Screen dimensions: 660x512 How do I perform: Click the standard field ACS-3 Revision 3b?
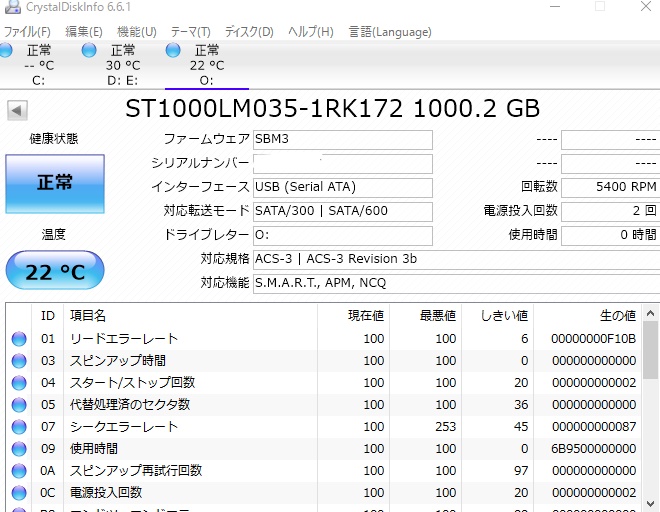pyautogui.click(x=456, y=259)
